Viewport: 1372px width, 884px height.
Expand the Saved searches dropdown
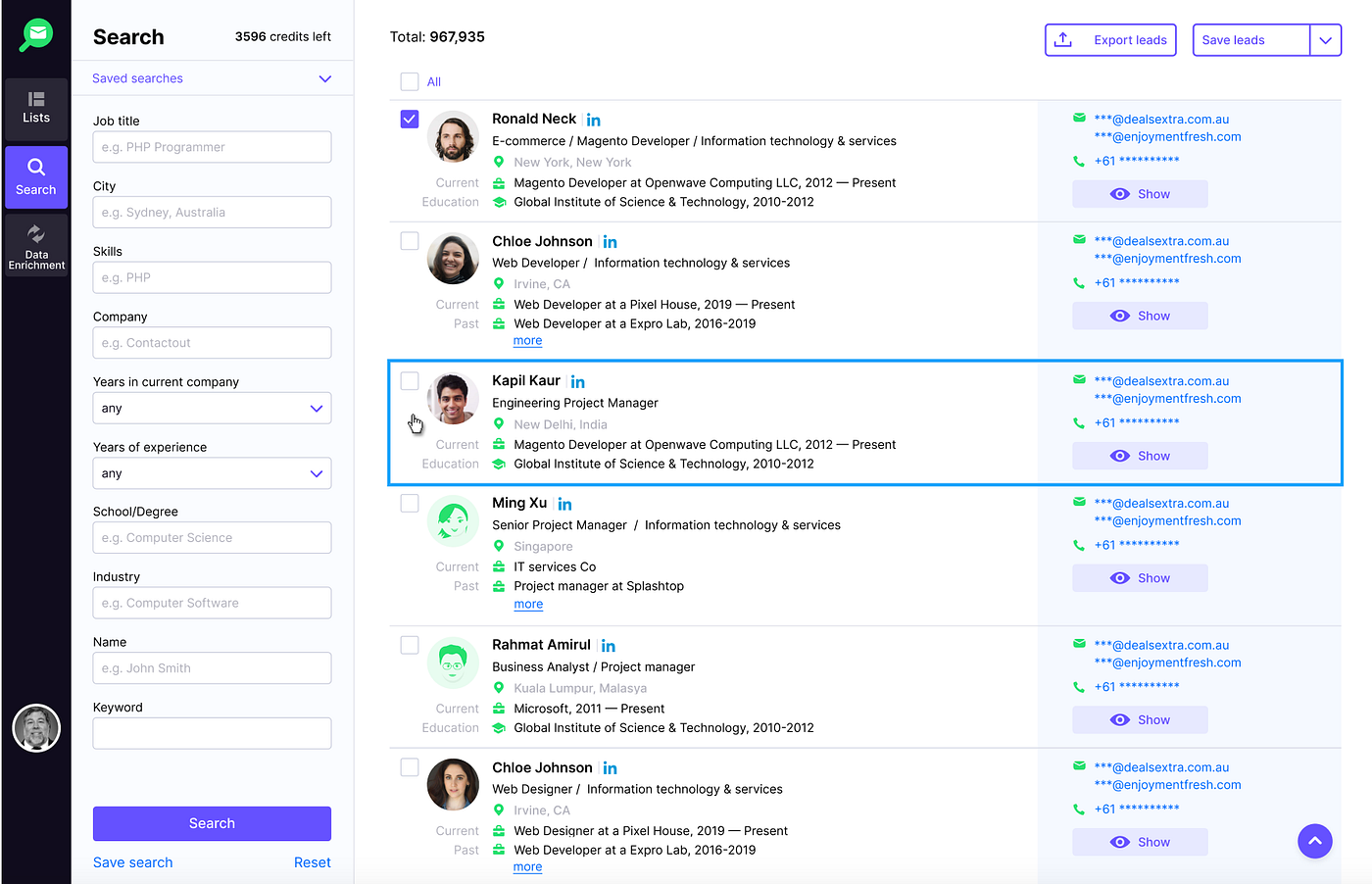(x=212, y=78)
